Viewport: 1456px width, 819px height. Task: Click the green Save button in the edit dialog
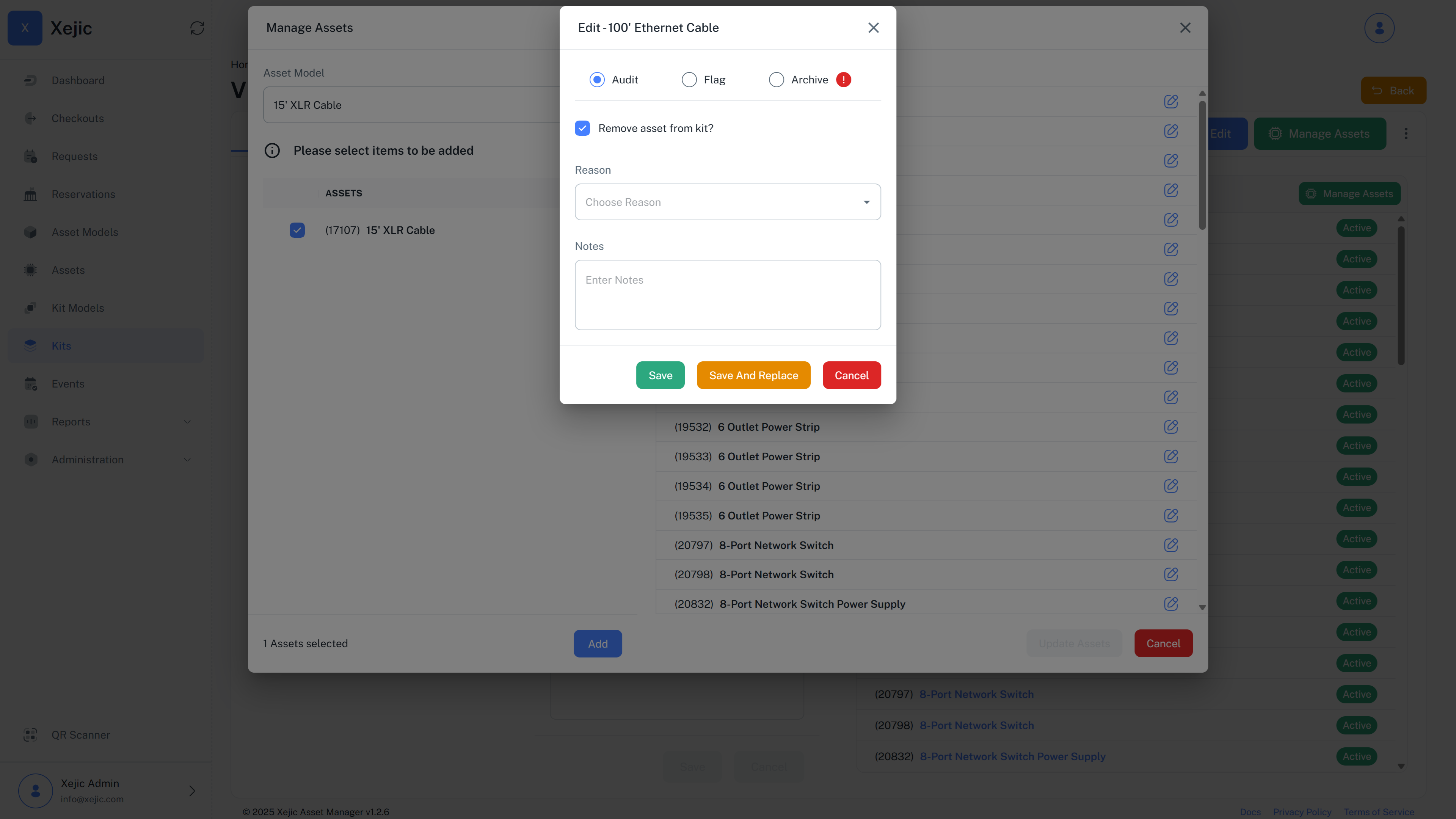(x=660, y=375)
